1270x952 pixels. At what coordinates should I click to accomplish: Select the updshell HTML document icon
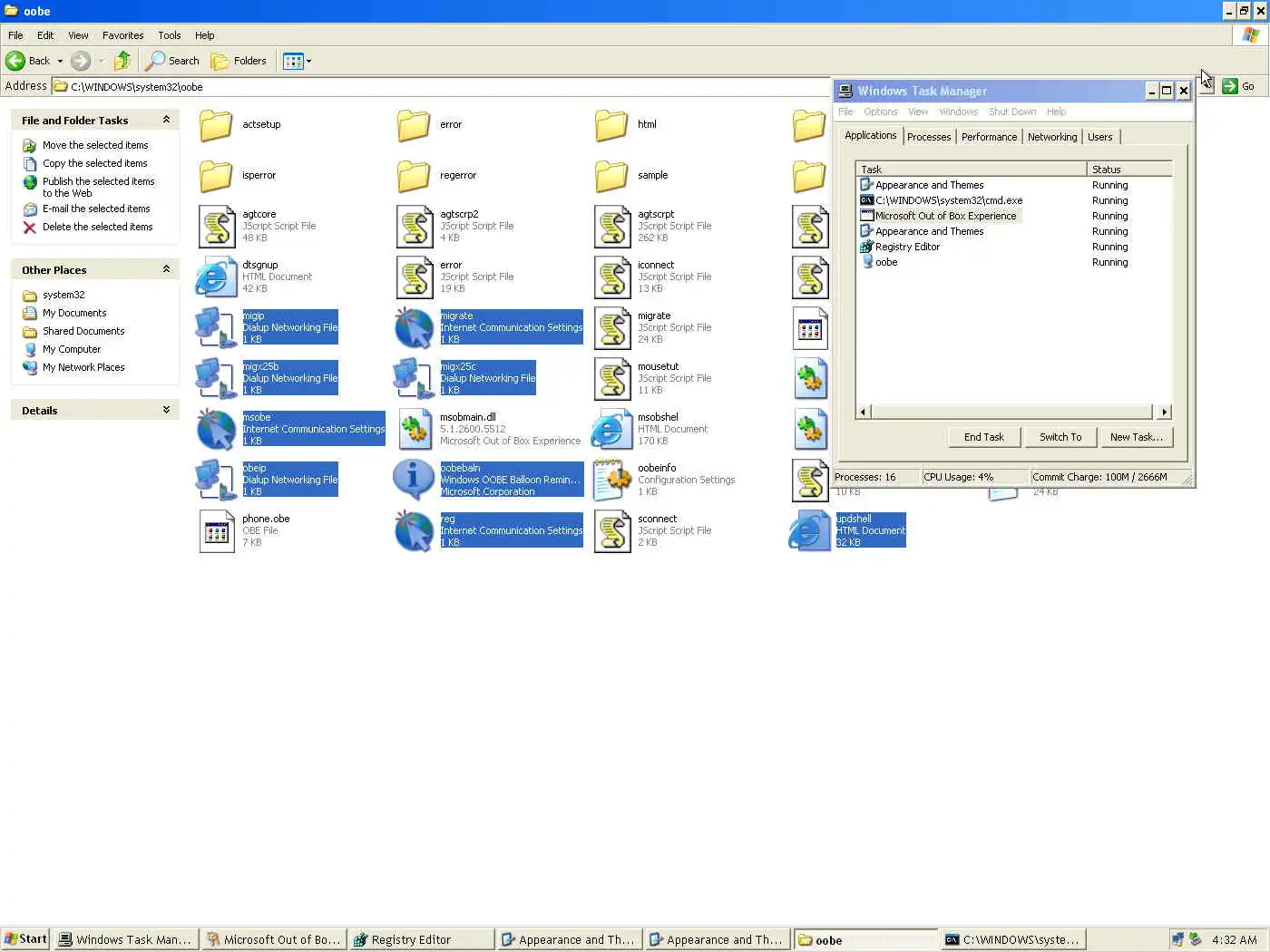[x=809, y=531]
